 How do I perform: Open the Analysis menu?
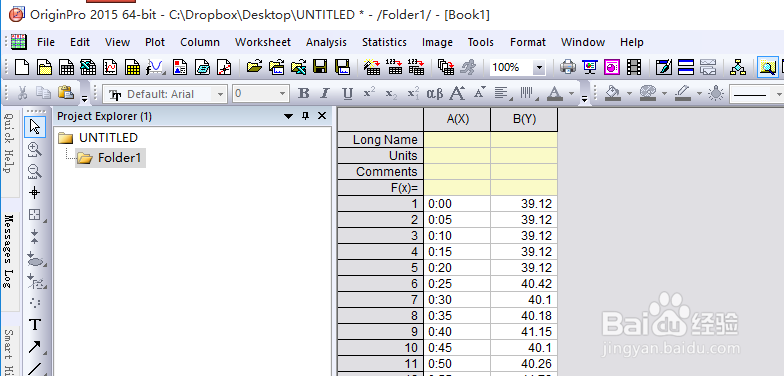tap(326, 42)
